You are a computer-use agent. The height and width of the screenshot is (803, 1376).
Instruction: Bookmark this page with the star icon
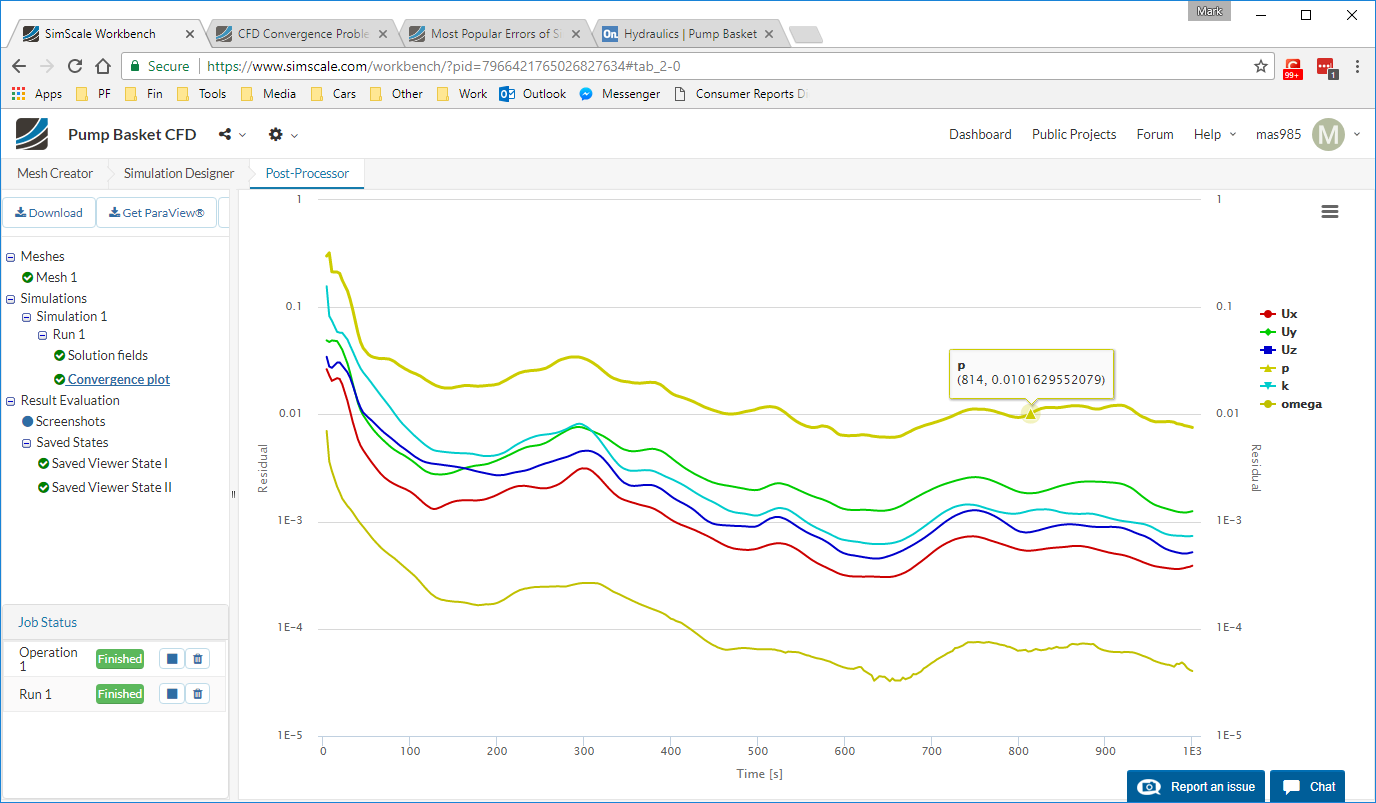[x=1261, y=66]
